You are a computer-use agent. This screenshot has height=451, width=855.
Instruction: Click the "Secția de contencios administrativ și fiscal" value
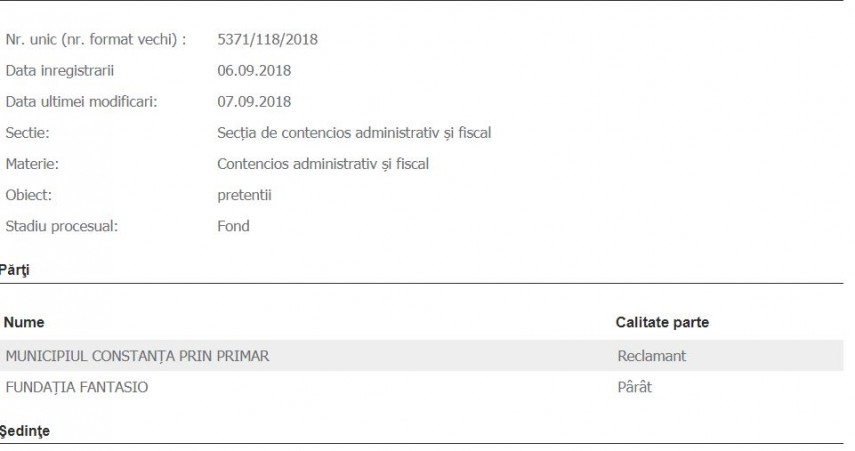tap(353, 133)
